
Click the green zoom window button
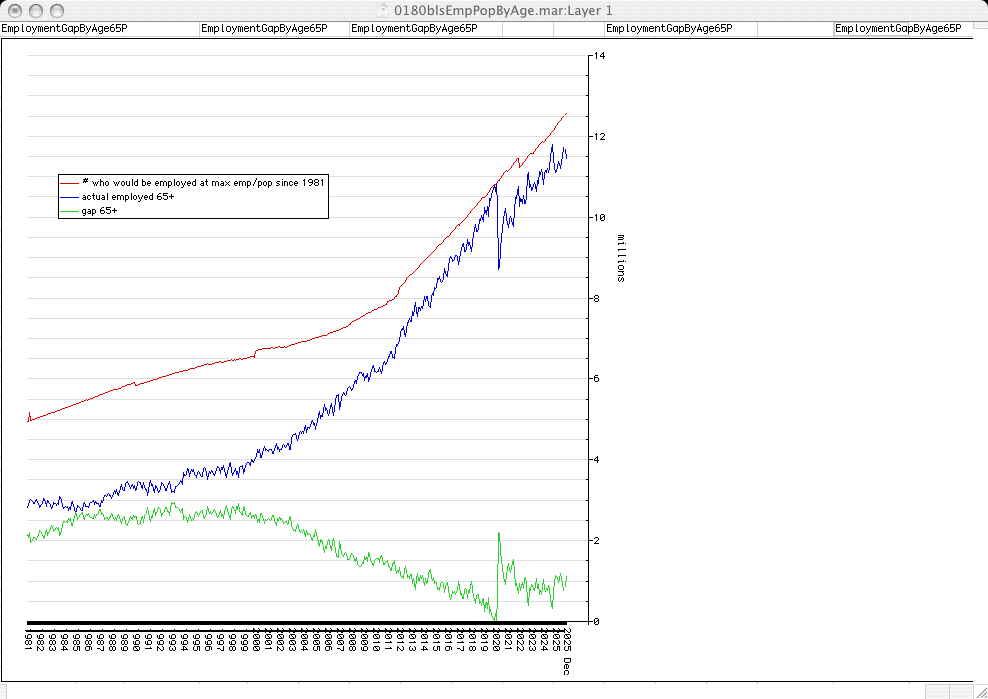tap(57, 10)
